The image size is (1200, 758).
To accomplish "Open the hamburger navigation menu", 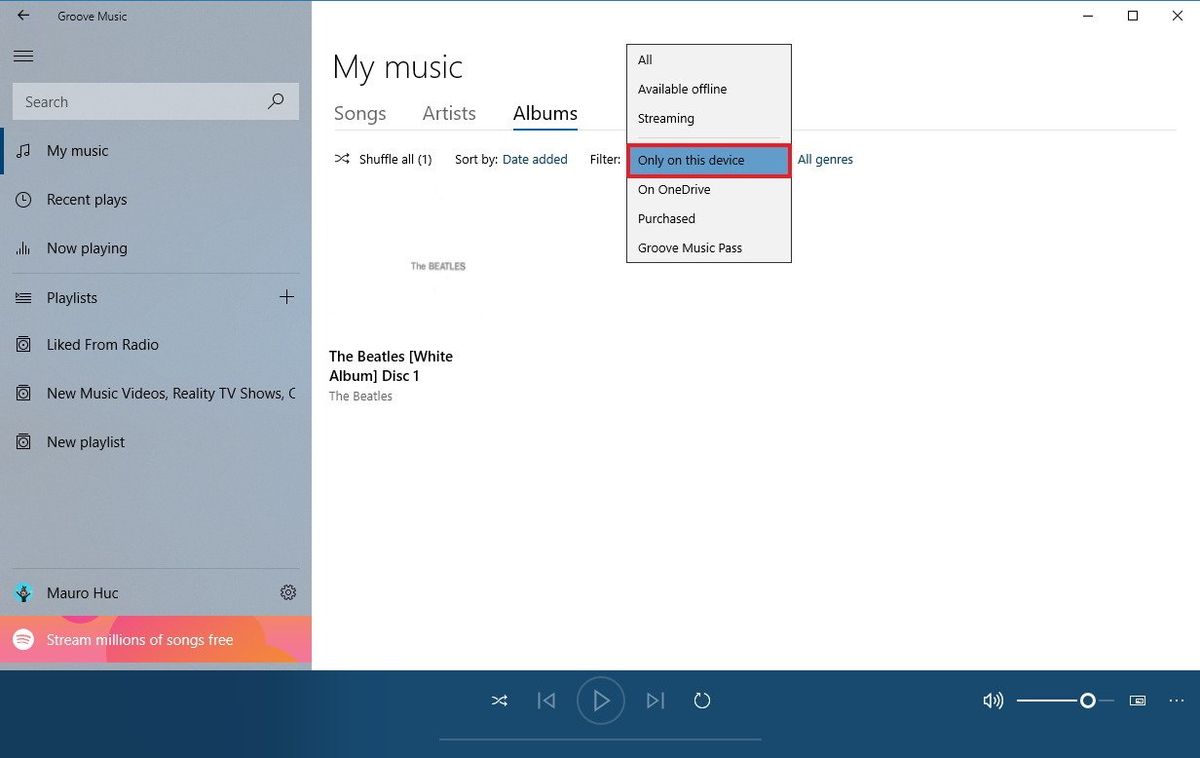I will click(23, 56).
